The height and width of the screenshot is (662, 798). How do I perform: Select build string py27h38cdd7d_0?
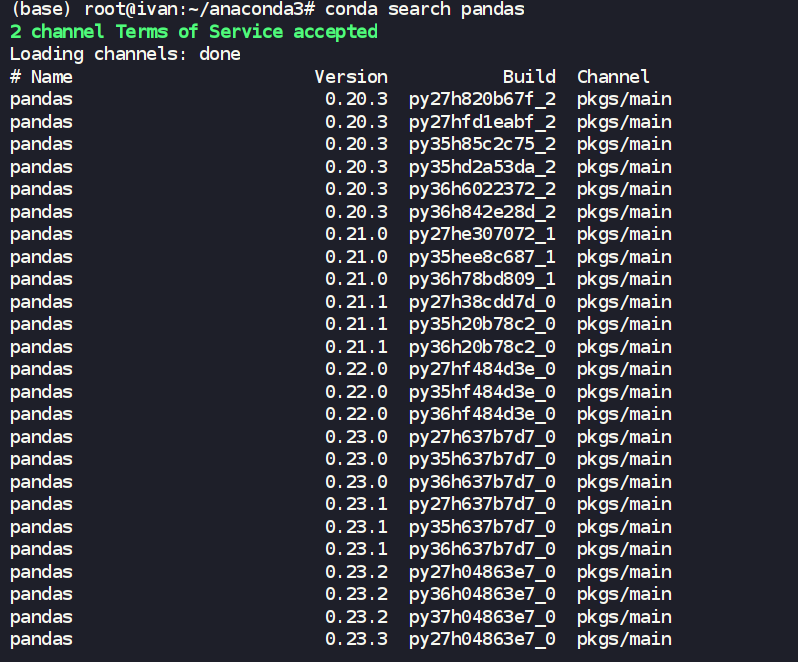(482, 302)
